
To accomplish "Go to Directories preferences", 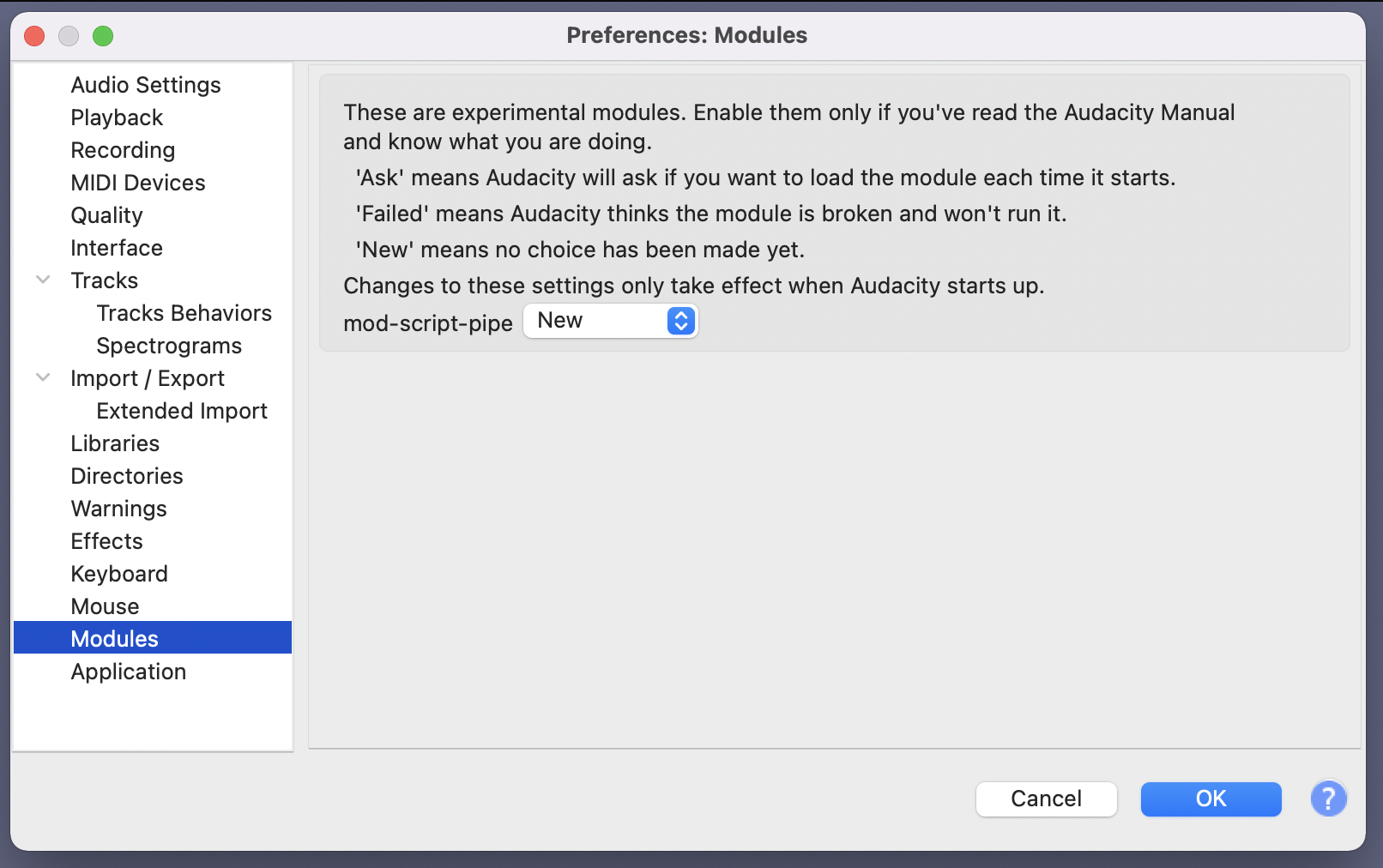I will pos(127,476).
